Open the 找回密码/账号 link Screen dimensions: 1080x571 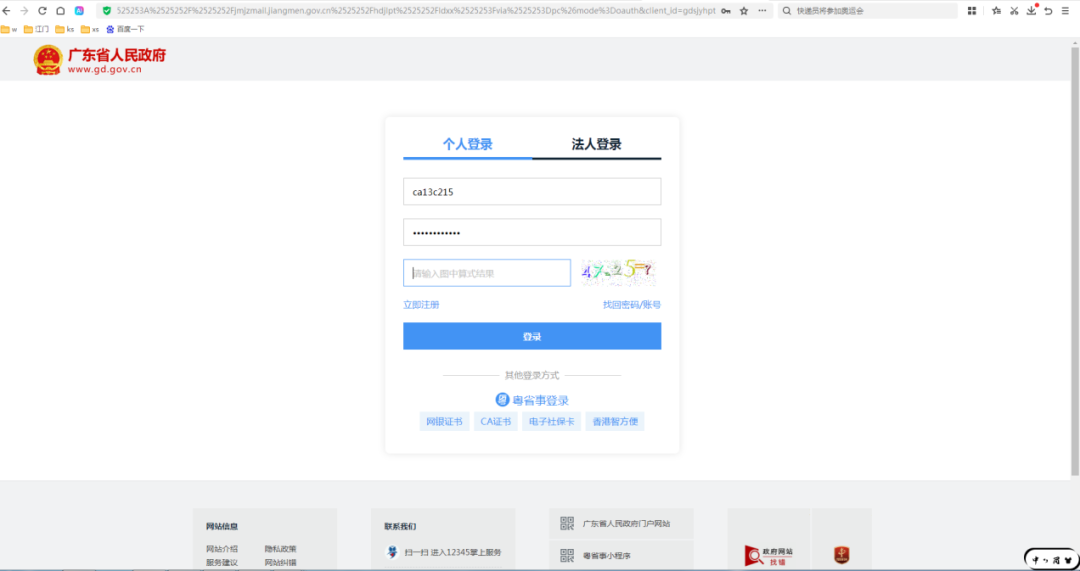point(631,305)
